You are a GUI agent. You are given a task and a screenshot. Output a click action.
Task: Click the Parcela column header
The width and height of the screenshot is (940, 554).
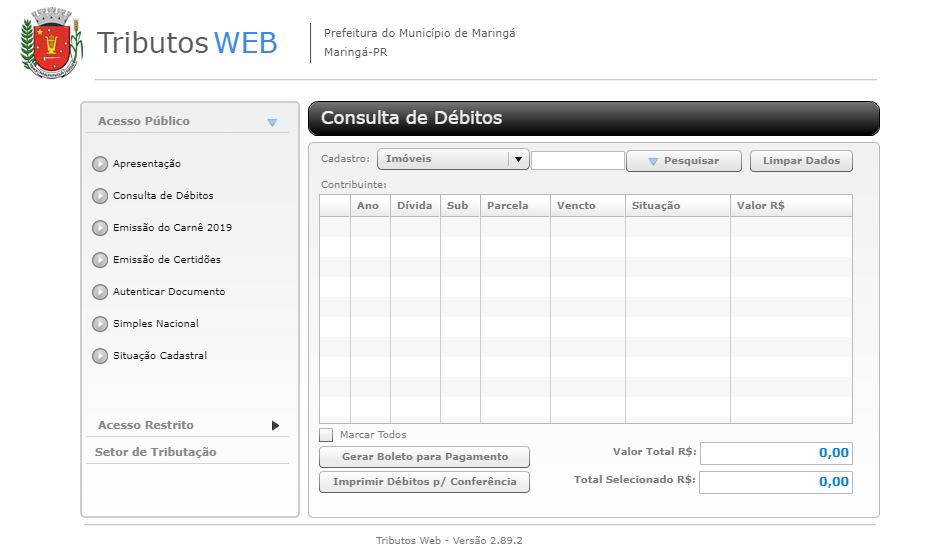point(516,206)
